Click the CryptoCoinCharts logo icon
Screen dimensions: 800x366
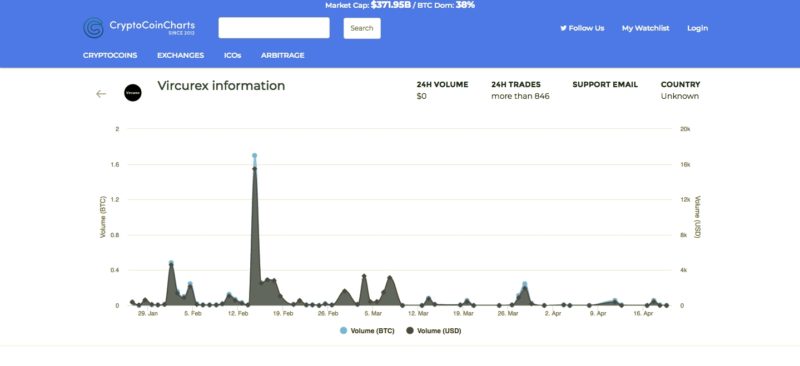pos(93,28)
